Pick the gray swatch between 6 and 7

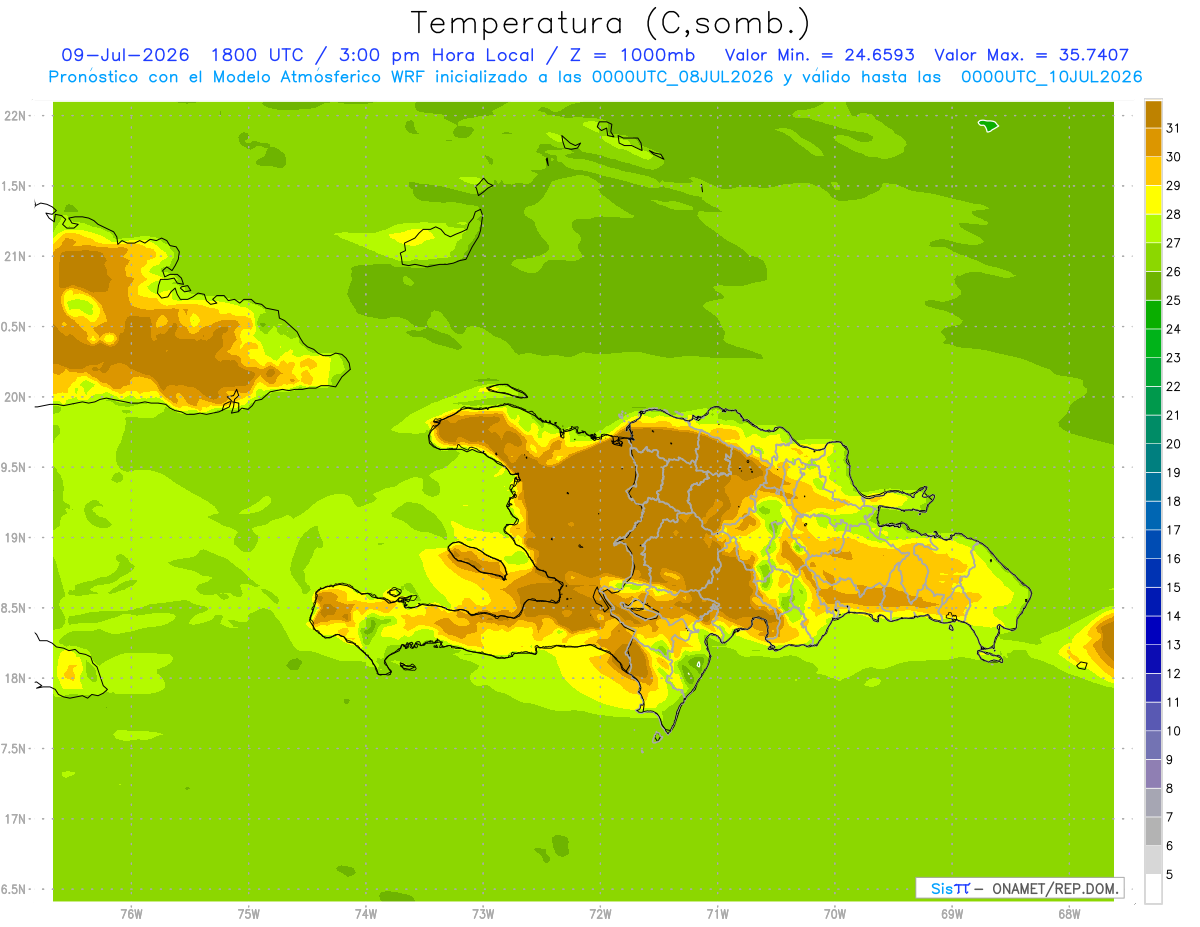point(1153,832)
